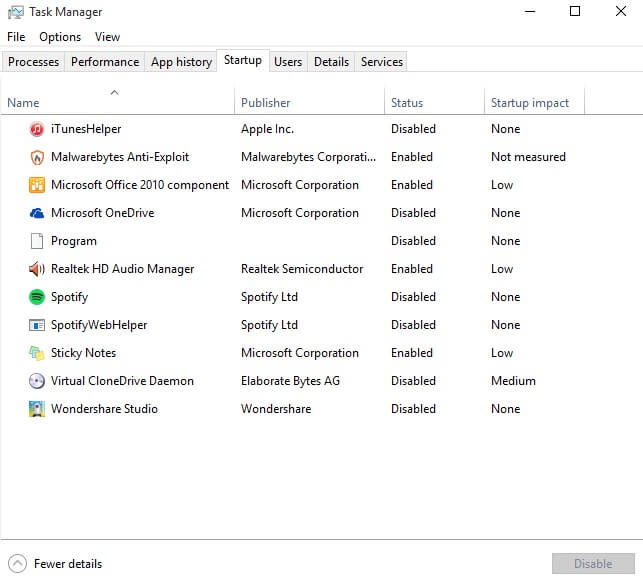The height and width of the screenshot is (585, 643).
Task: Click Spotify Ltd publisher in SpotifyWebHelper row
Action: click(269, 325)
